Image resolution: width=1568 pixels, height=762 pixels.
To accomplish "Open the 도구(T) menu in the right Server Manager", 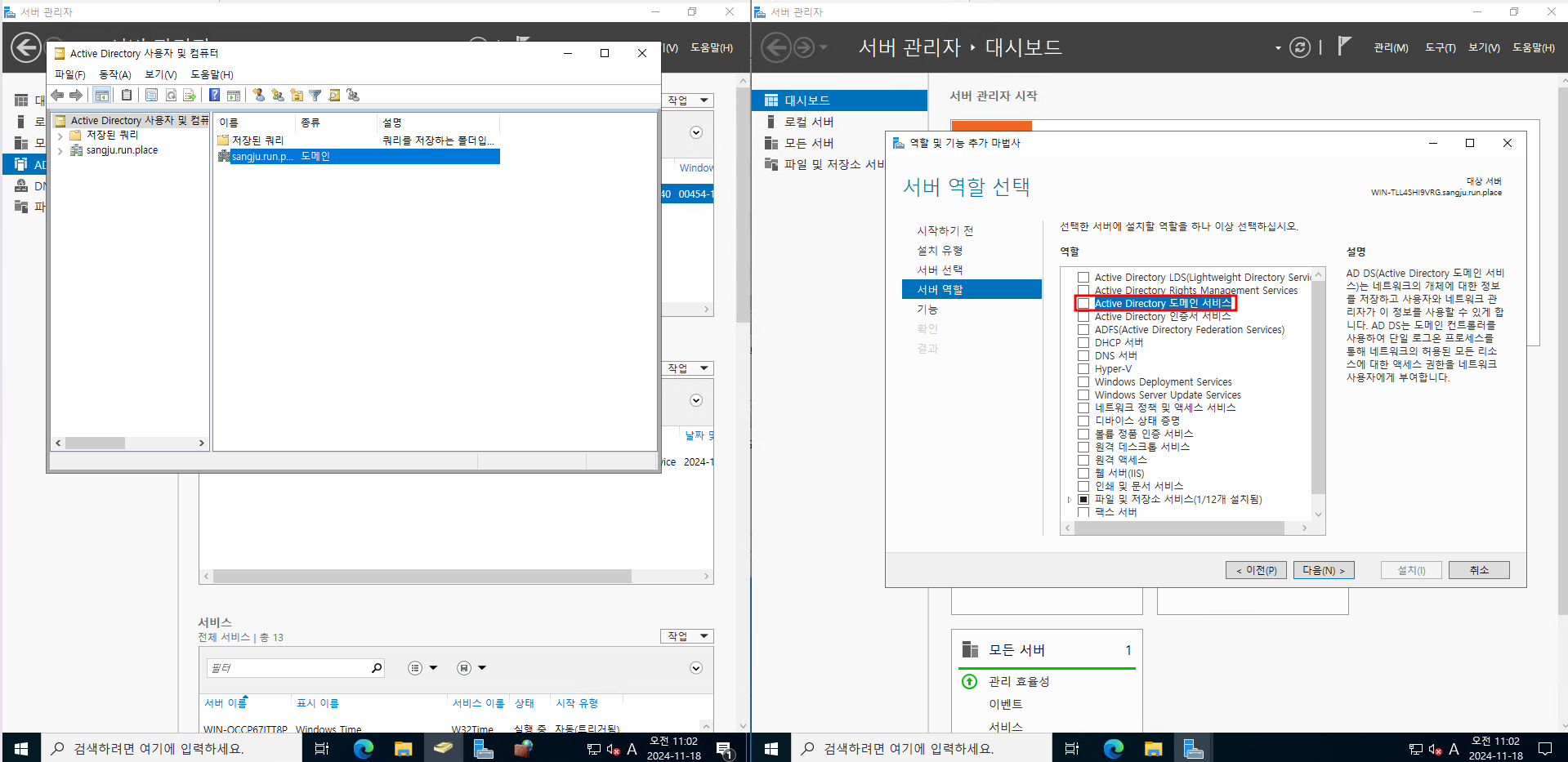I will point(1441,47).
